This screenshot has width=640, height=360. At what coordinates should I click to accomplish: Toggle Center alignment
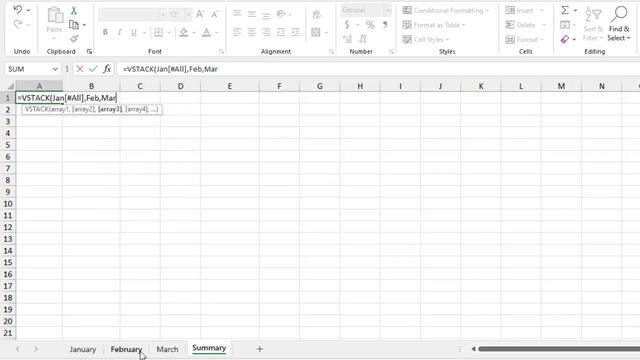(251, 32)
